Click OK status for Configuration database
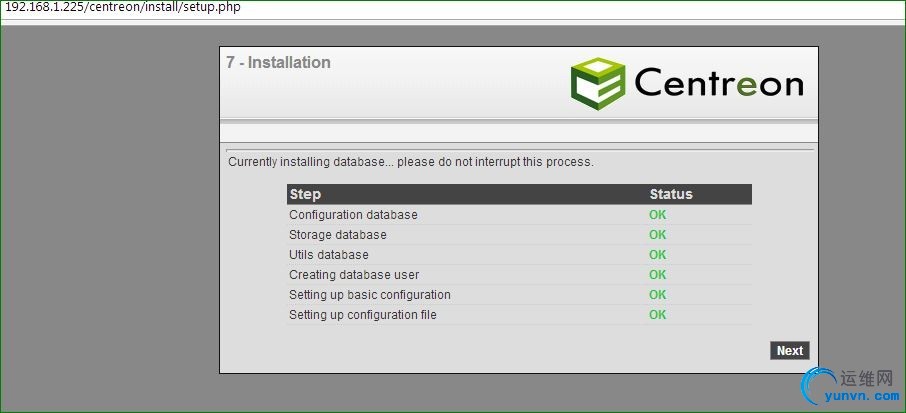The image size is (906, 413). point(657,215)
